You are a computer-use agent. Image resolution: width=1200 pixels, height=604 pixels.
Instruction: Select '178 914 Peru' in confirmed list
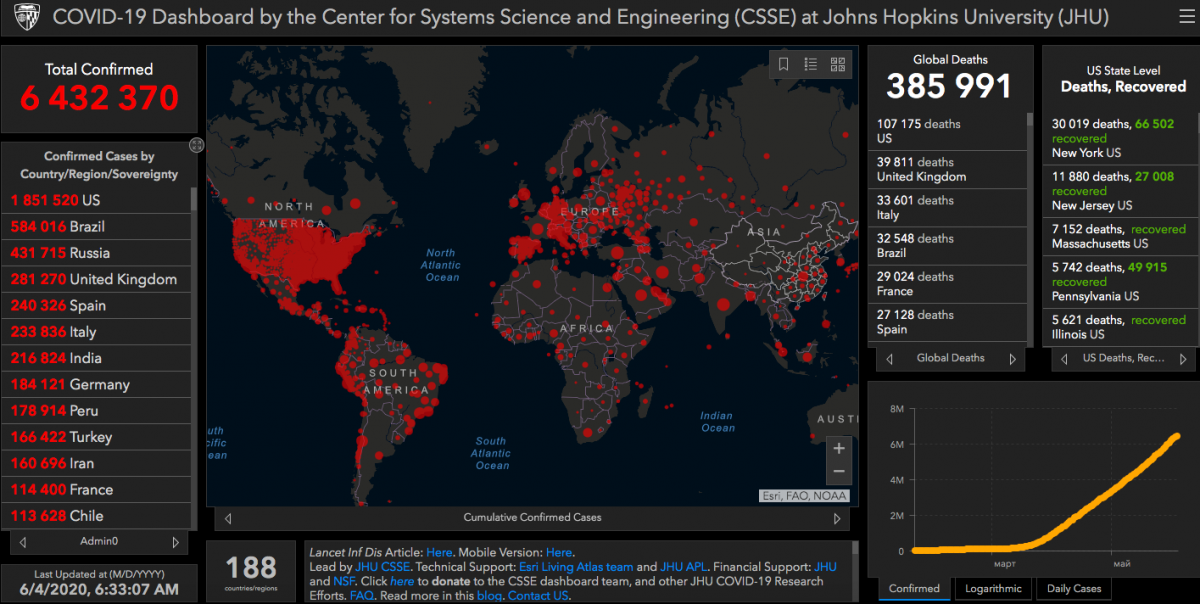[96, 410]
